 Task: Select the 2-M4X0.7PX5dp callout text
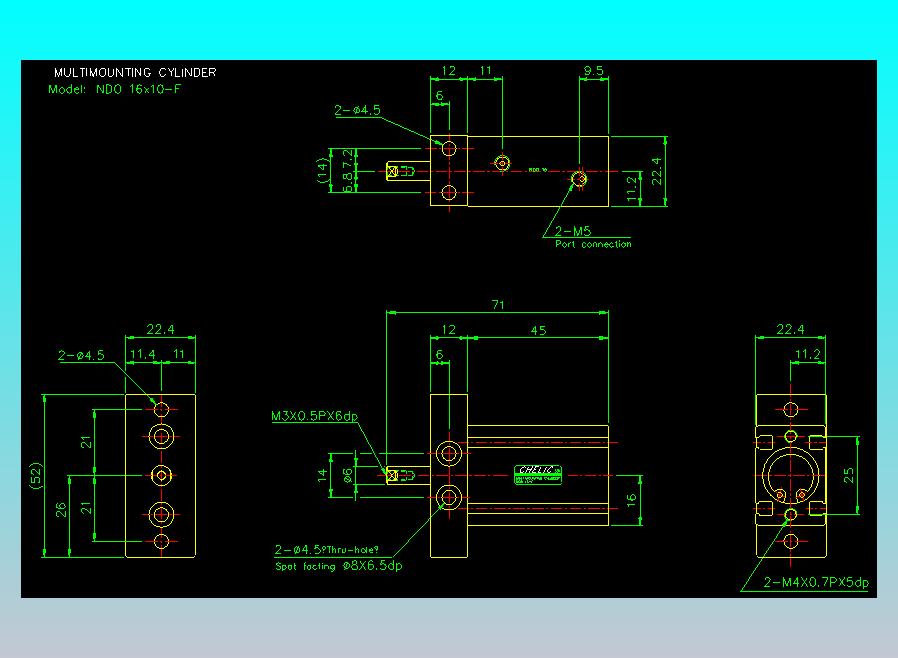coord(816,582)
